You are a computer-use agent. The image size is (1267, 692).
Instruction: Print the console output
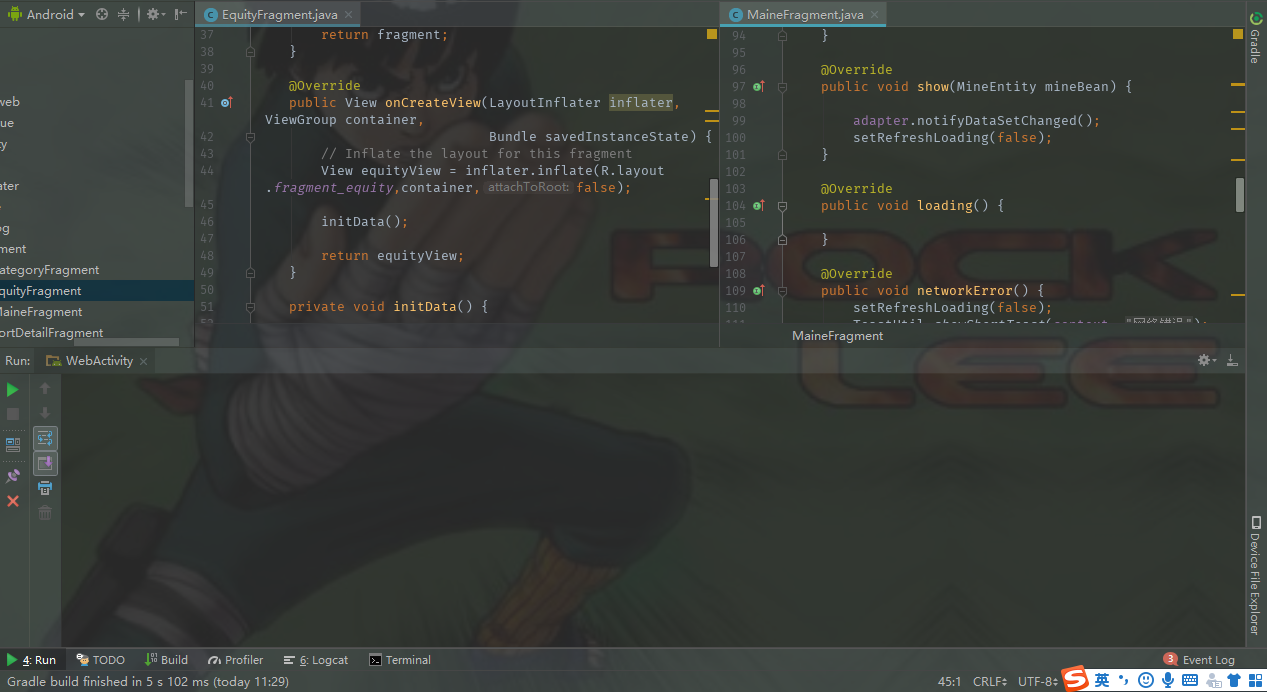tap(44, 487)
